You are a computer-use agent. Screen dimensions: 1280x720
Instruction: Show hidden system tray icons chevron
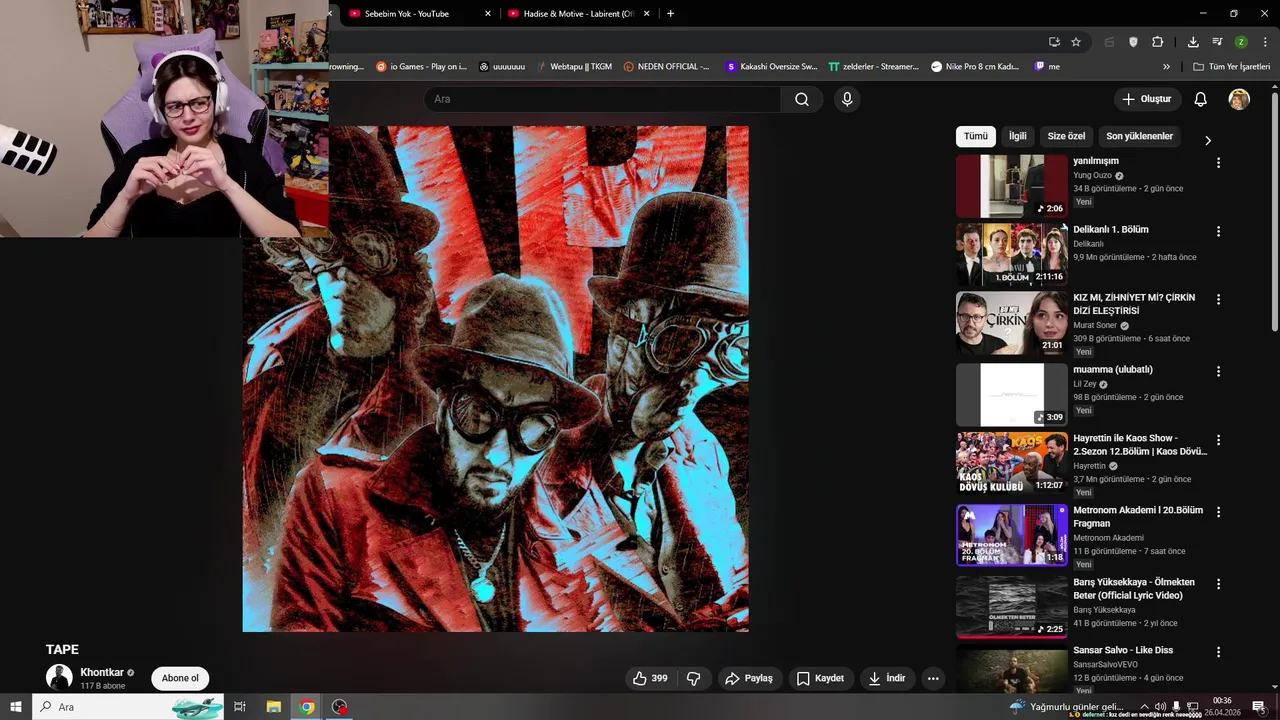coord(1144,706)
